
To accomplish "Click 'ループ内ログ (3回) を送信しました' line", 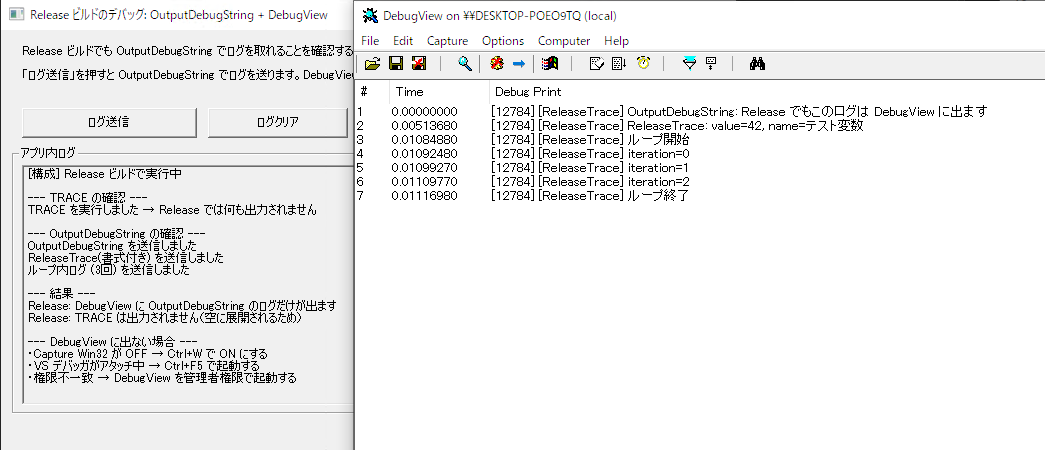I will point(109,270).
